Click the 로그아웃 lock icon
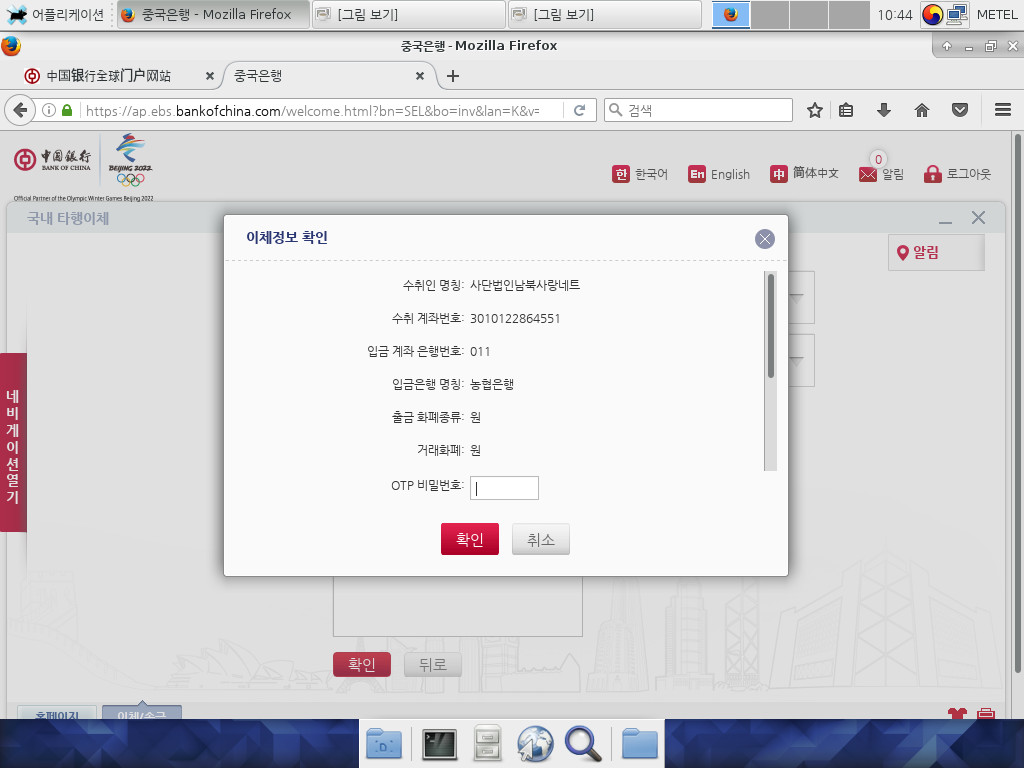The image size is (1024, 768). coord(933,174)
